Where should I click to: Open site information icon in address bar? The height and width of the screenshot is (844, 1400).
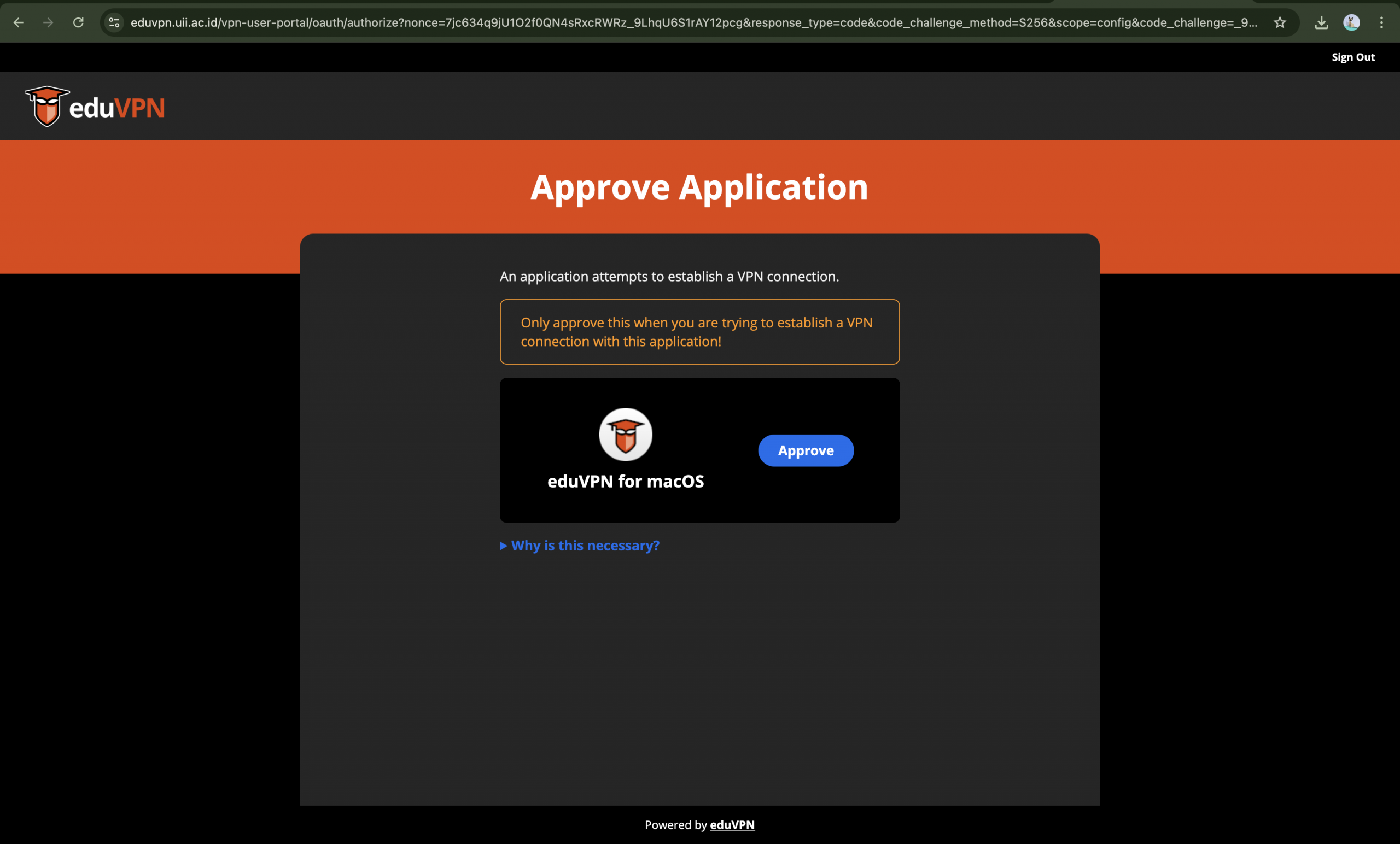[x=114, y=23]
